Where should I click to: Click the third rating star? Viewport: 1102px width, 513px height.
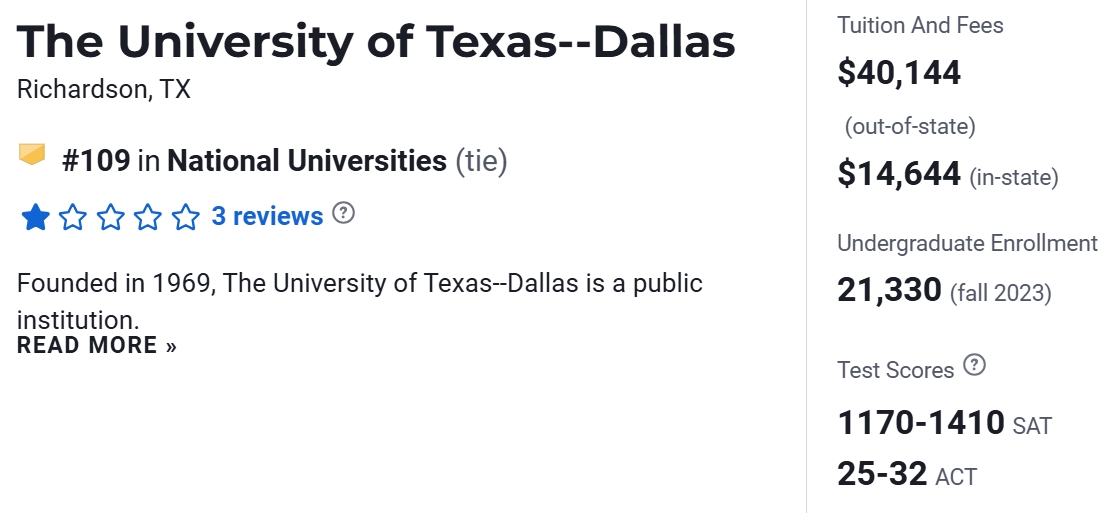coord(110,217)
